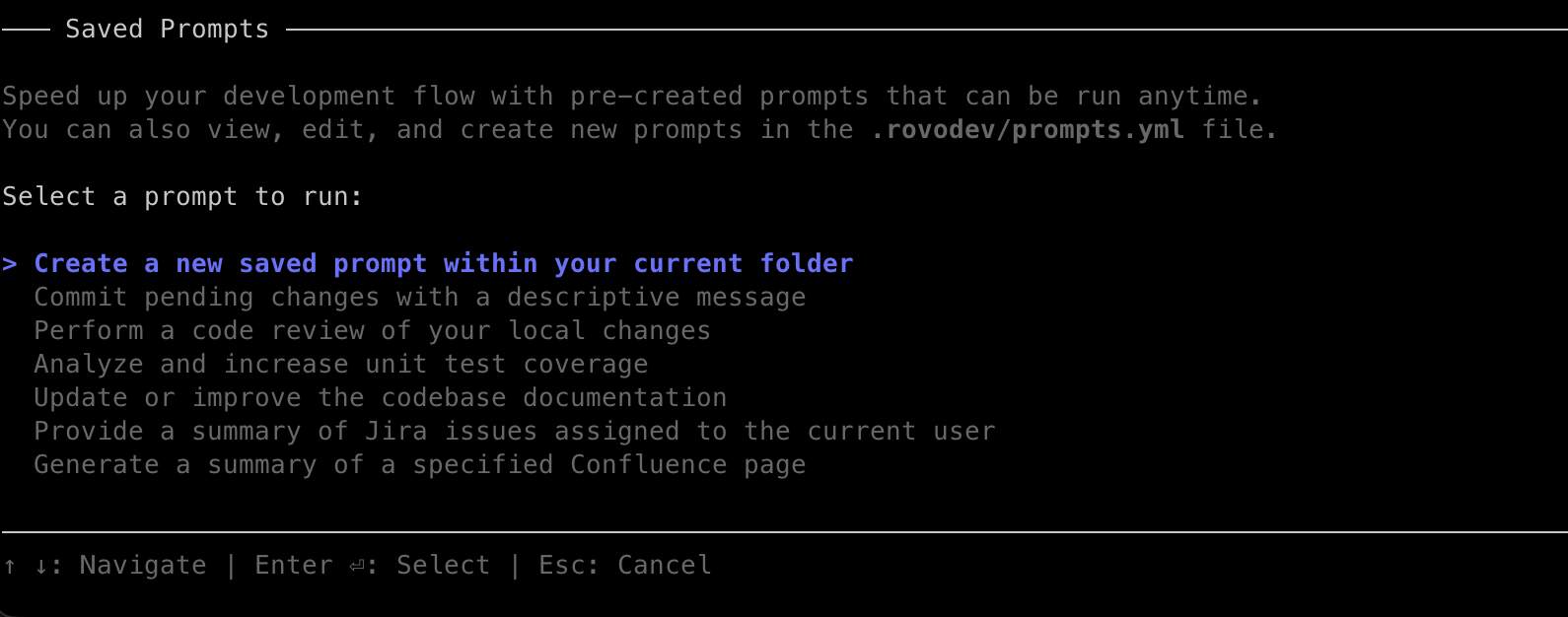The image size is (1568, 617).
Task: Select "Create a new saved prompt" option
Action: coord(443,264)
